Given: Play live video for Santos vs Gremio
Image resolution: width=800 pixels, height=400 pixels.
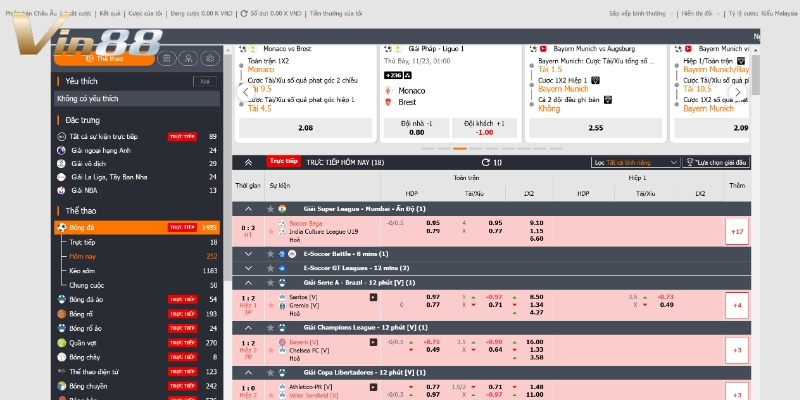Looking at the screenshot, I should 373,297.
